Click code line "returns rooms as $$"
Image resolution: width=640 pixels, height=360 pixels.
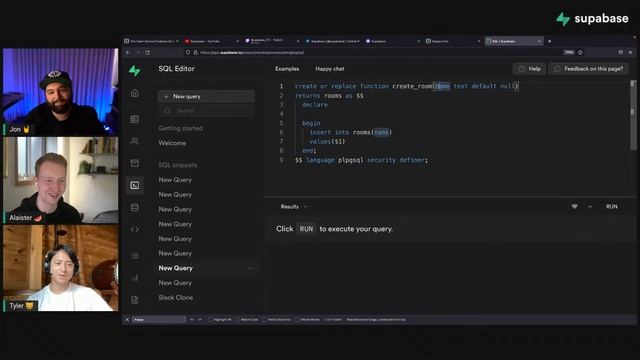(329, 96)
